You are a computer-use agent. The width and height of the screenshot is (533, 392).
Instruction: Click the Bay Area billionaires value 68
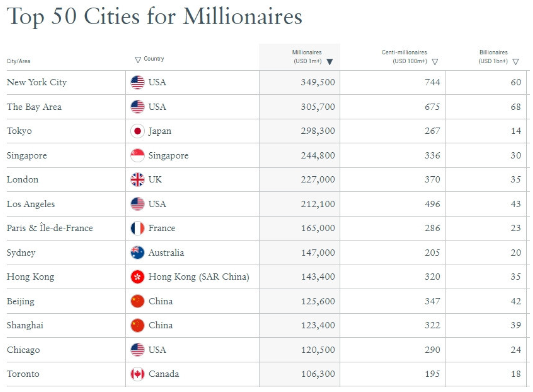[x=516, y=107]
